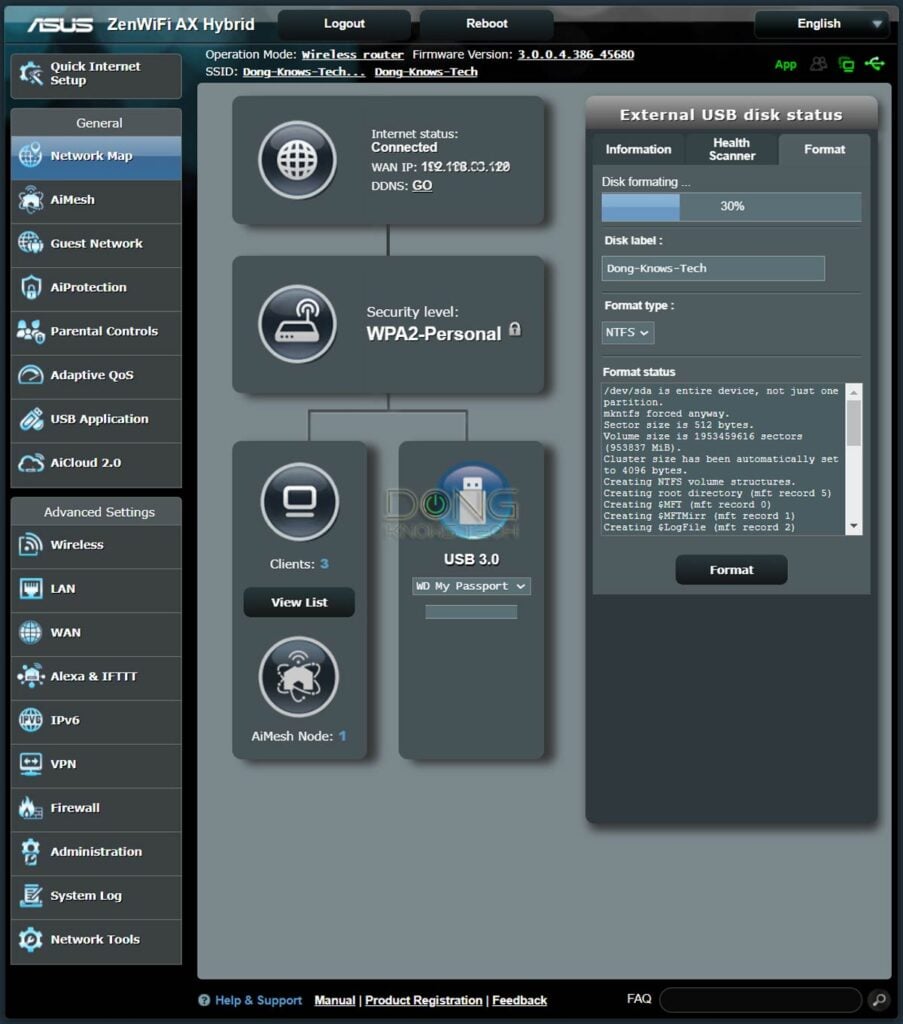The width and height of the screenshot is (903, 1024).
Task: Click the USB 3.0 drive icon
Action: 472,501
